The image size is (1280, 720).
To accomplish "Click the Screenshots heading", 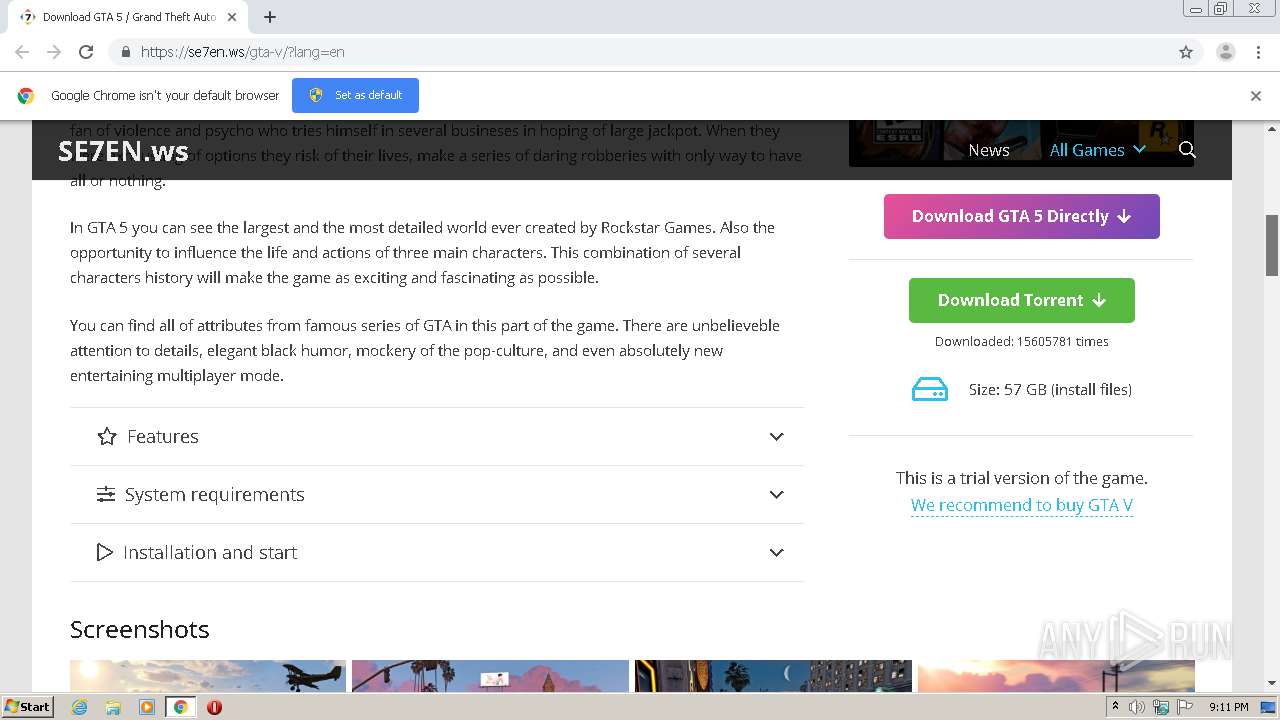I will tap(140, 630).
